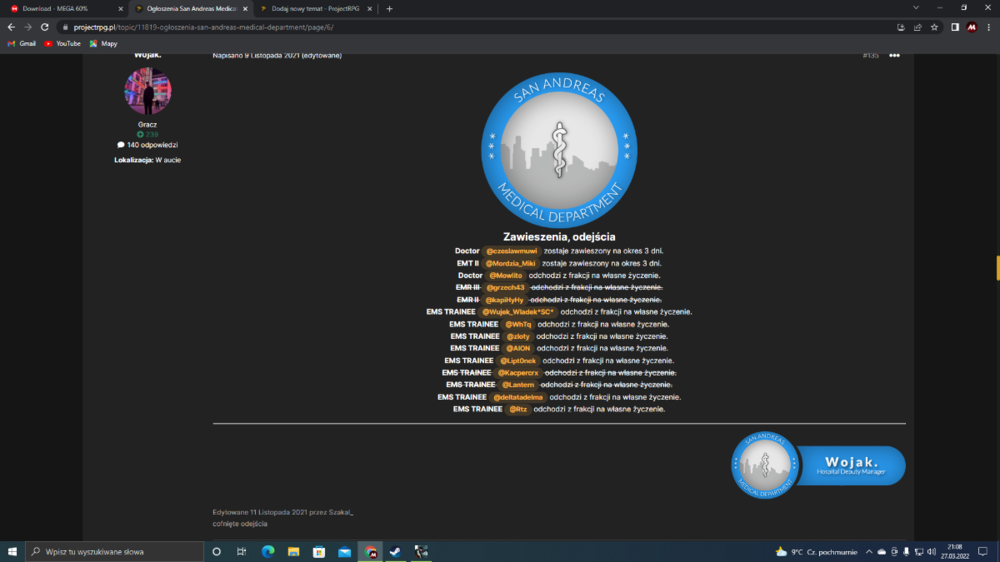1000x562 pixels.
Task: Open the red M profile avatar
Action: (971, 27)
